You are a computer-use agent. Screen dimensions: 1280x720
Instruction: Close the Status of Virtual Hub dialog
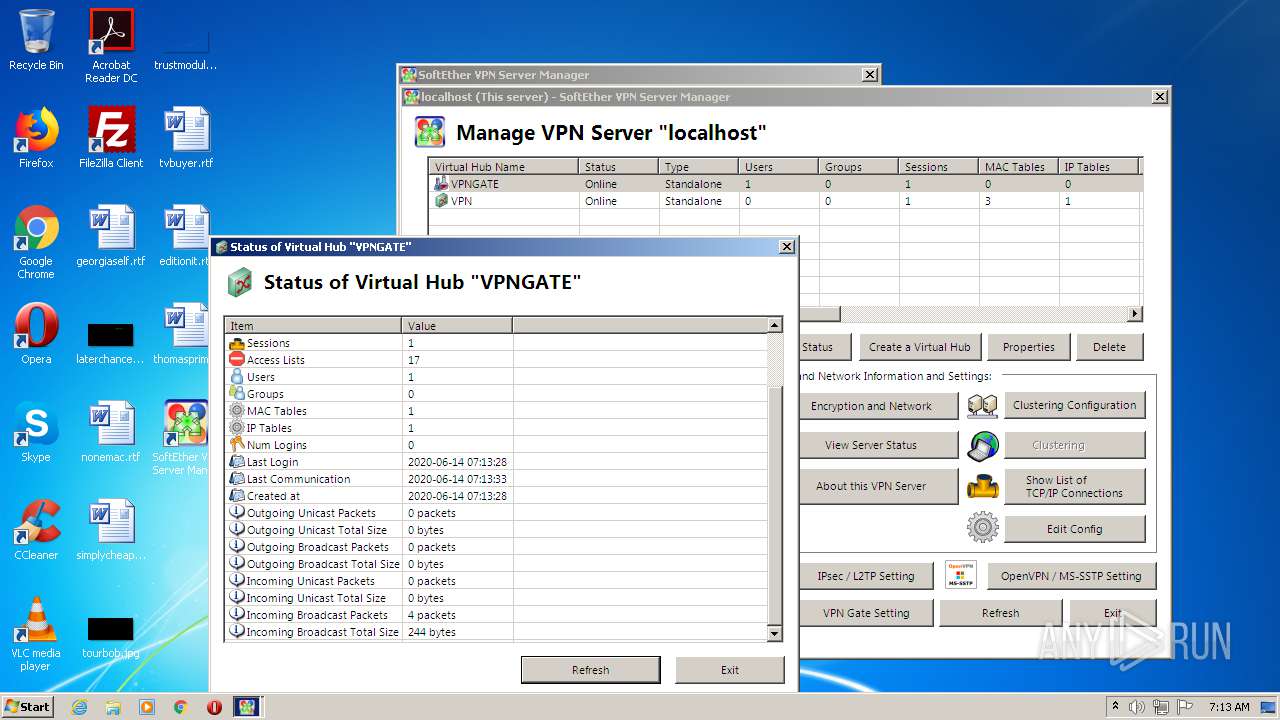tap(786, 247)
